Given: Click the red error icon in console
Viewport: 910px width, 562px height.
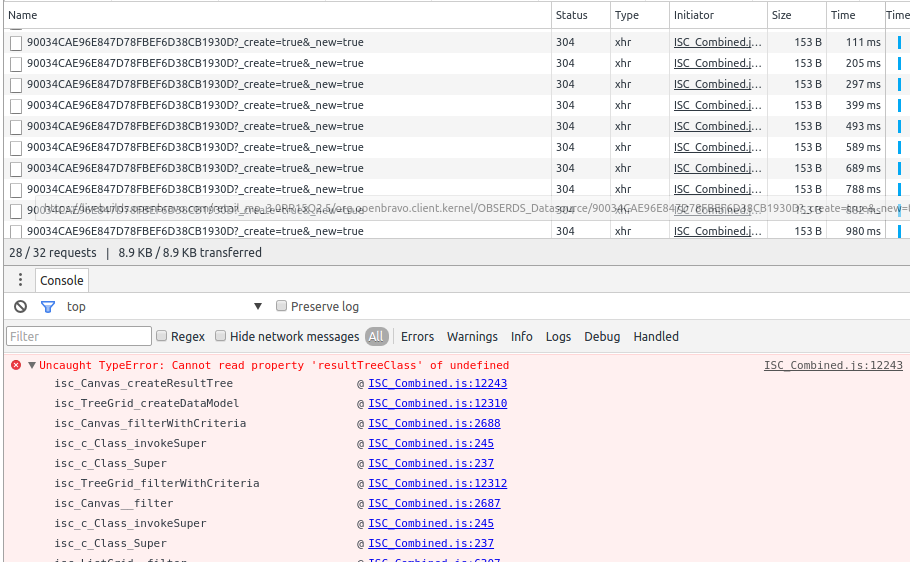Looking at the screenshot, I should [x=16, y=366].
